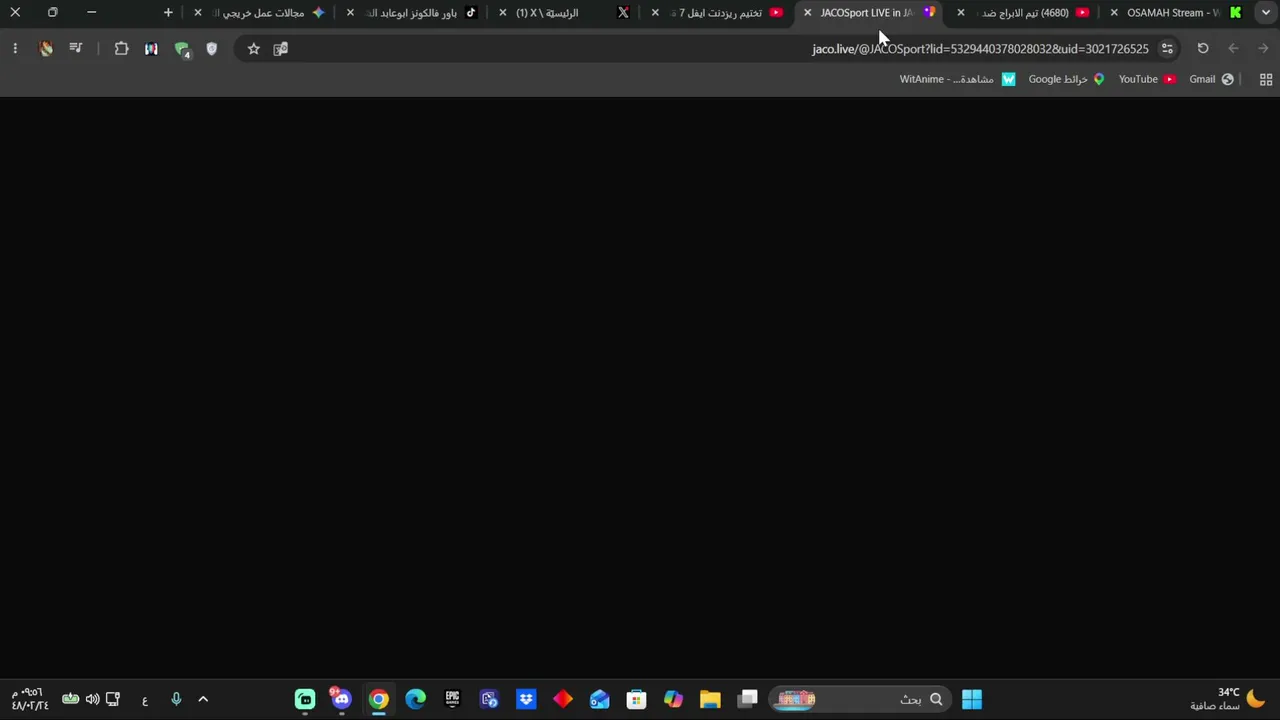Open the WitAnime bookmark
Viewport: 1280px width, 720px height.
pos(957,79)
